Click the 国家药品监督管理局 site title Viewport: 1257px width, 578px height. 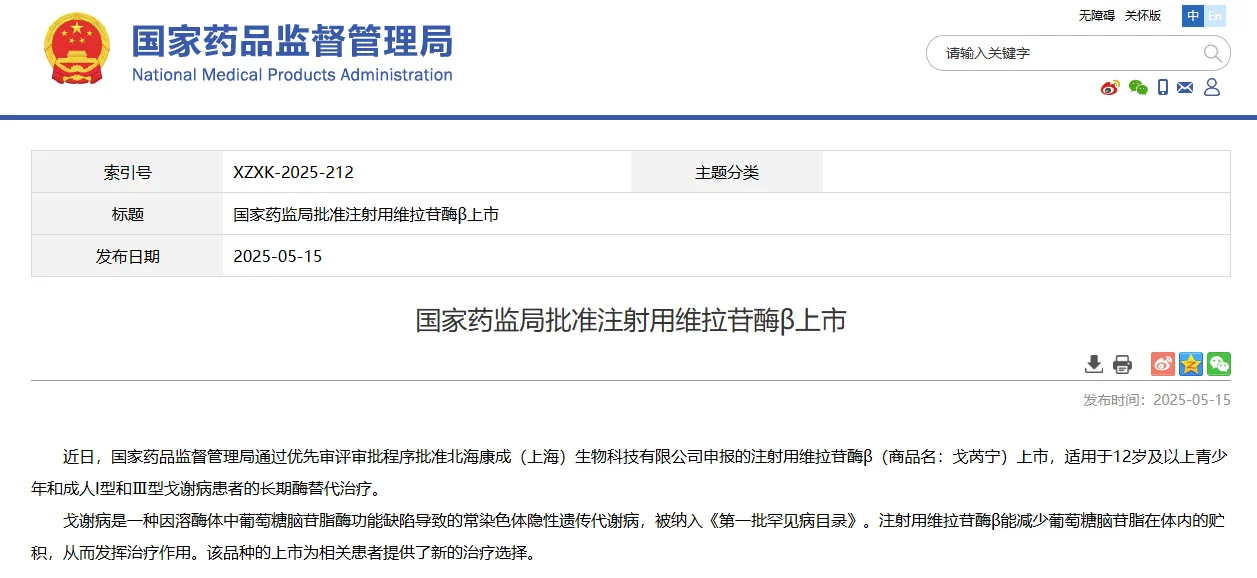tap(292, 42)
